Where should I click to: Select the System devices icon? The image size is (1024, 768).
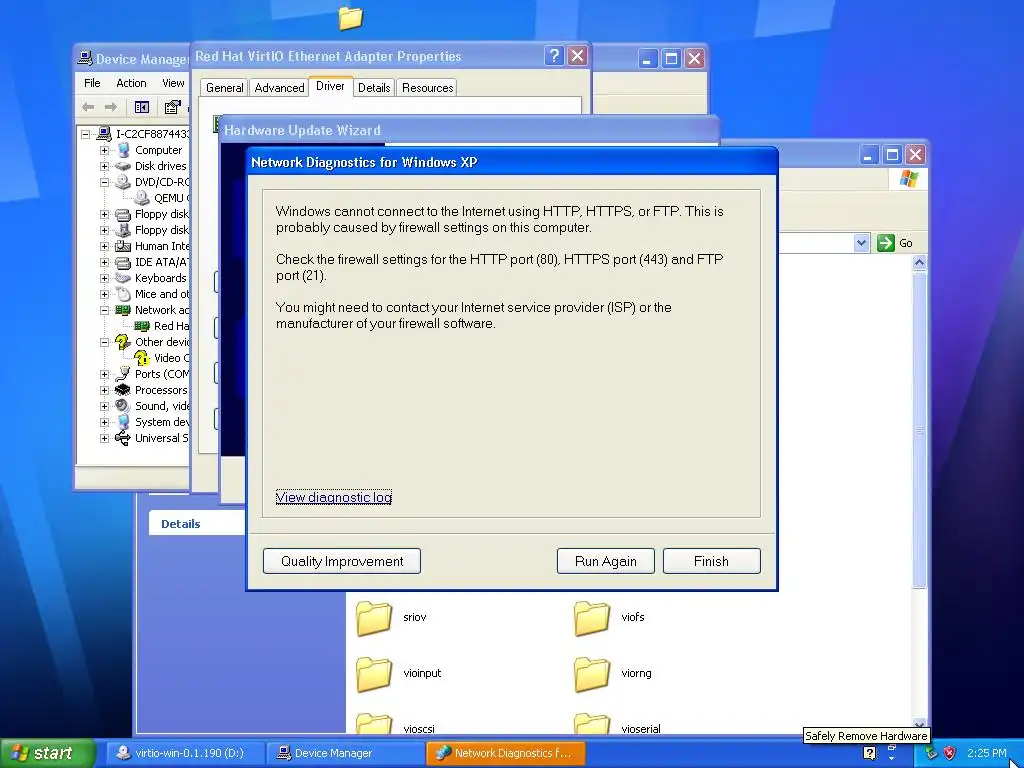(x=123, y=422)
